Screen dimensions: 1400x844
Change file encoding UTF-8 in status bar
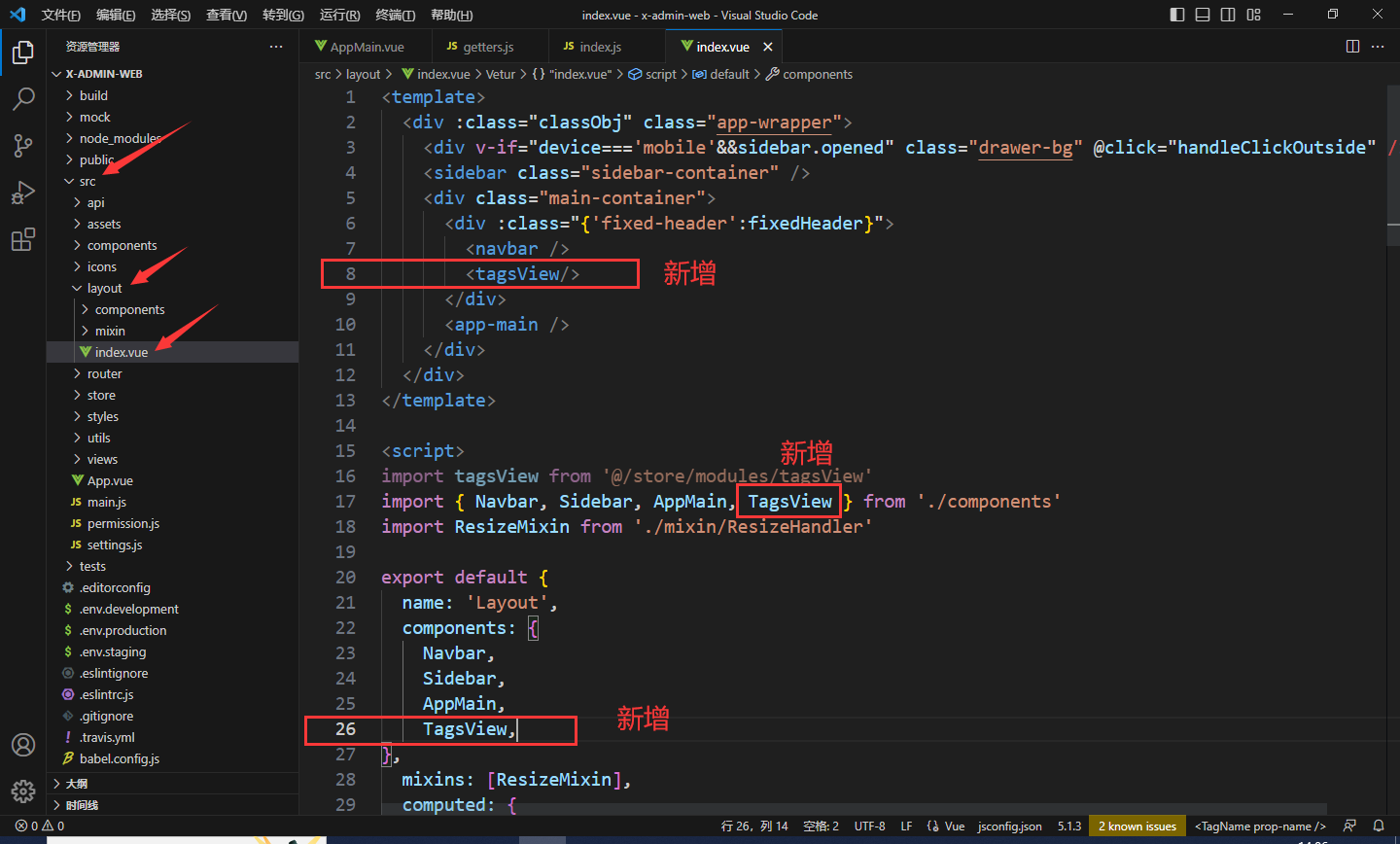[870, 826]
